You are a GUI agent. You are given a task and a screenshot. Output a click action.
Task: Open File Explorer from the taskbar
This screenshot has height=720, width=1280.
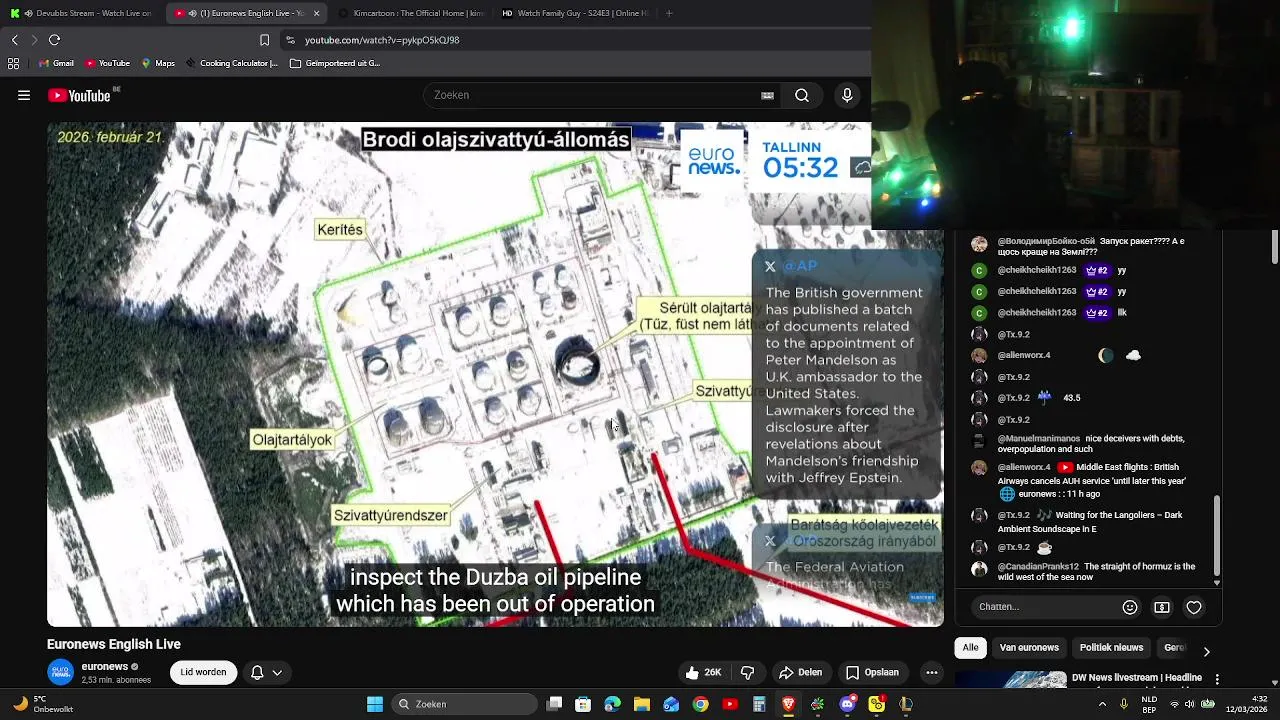tap(642, 704)
